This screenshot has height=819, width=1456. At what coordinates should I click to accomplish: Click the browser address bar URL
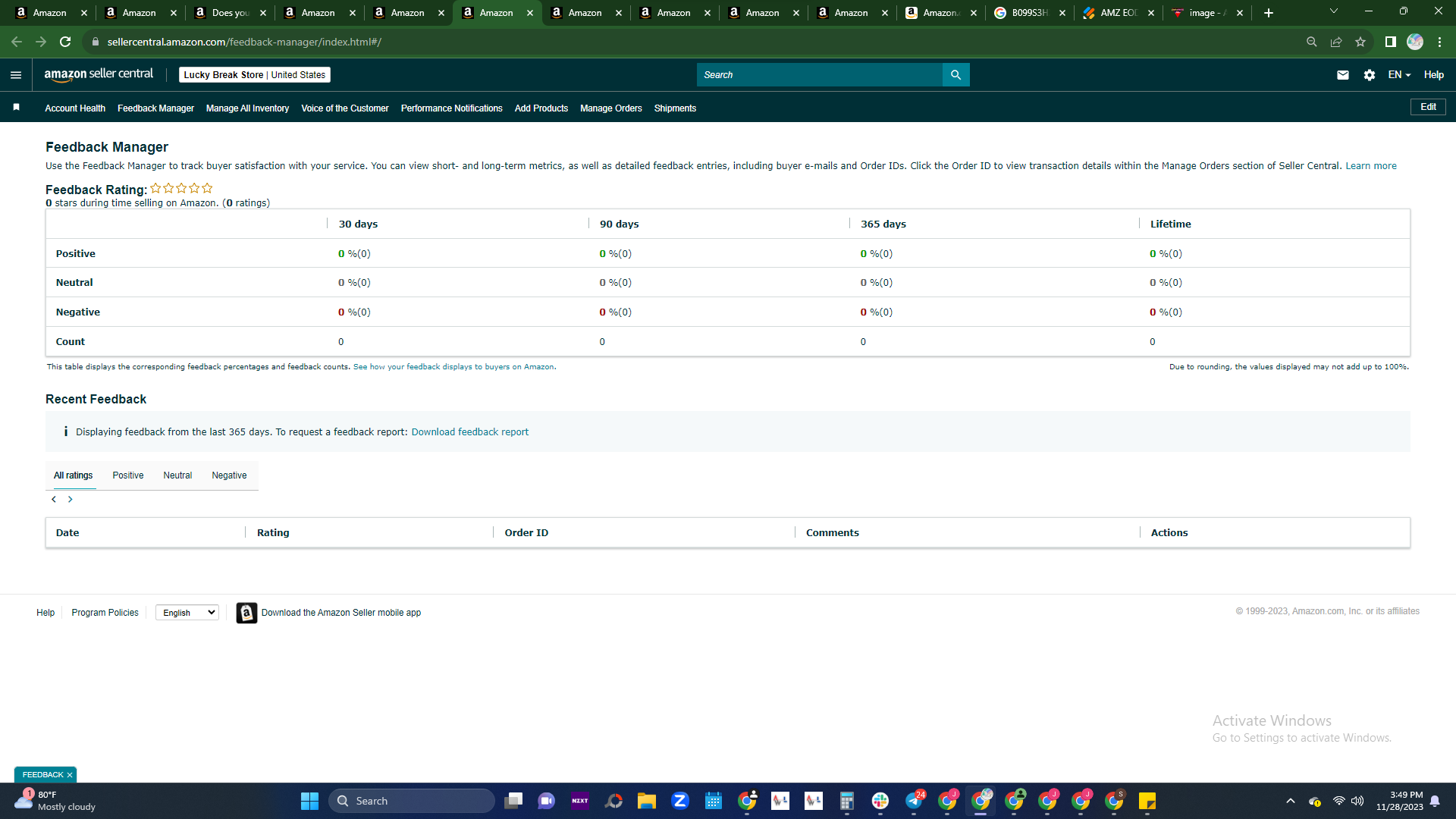click(x=244, y=42)
